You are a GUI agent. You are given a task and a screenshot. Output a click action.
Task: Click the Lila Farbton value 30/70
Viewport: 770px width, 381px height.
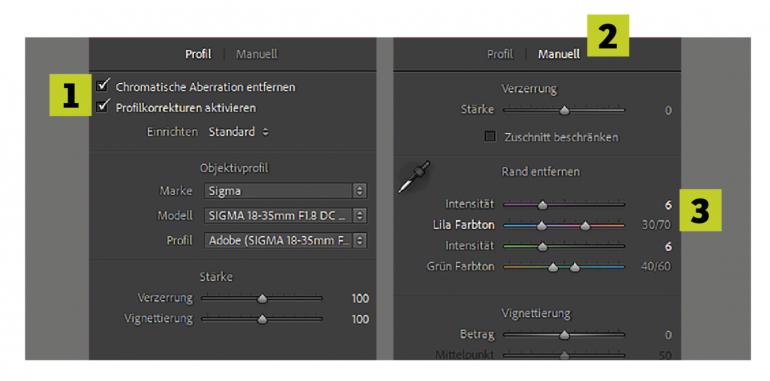pyautogui.click(x=657, y=225)
